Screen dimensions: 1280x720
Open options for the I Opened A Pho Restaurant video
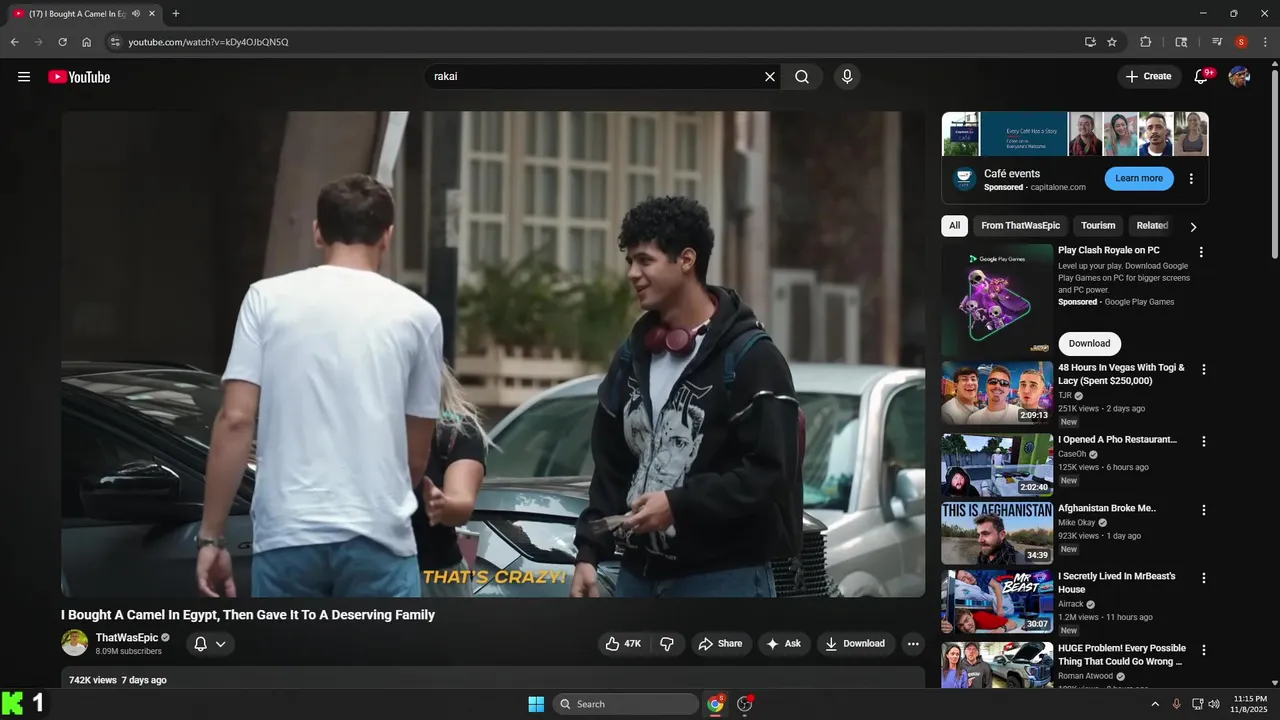(x=1204, y=441)
